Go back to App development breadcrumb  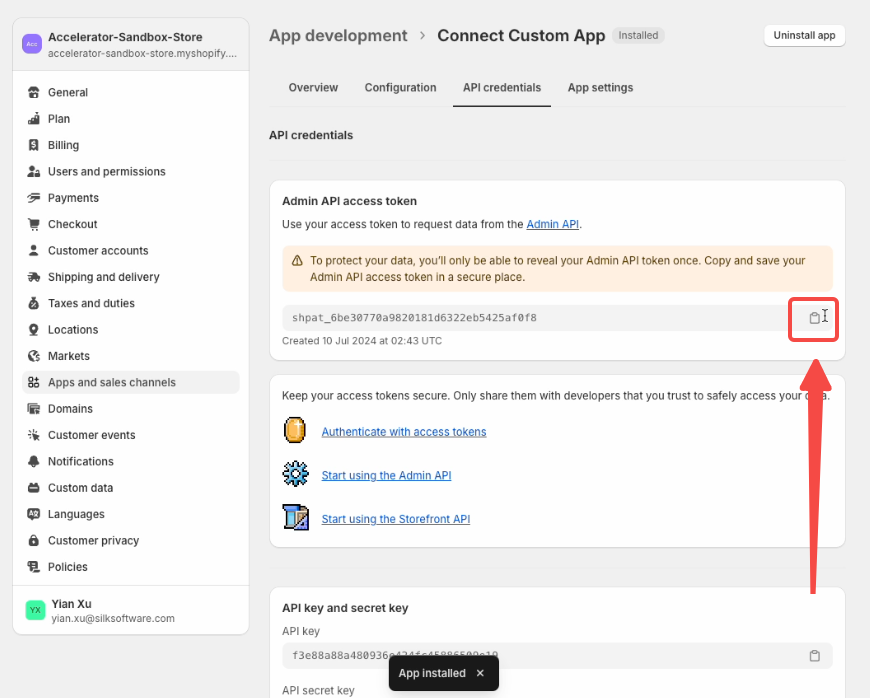(338, 36)
